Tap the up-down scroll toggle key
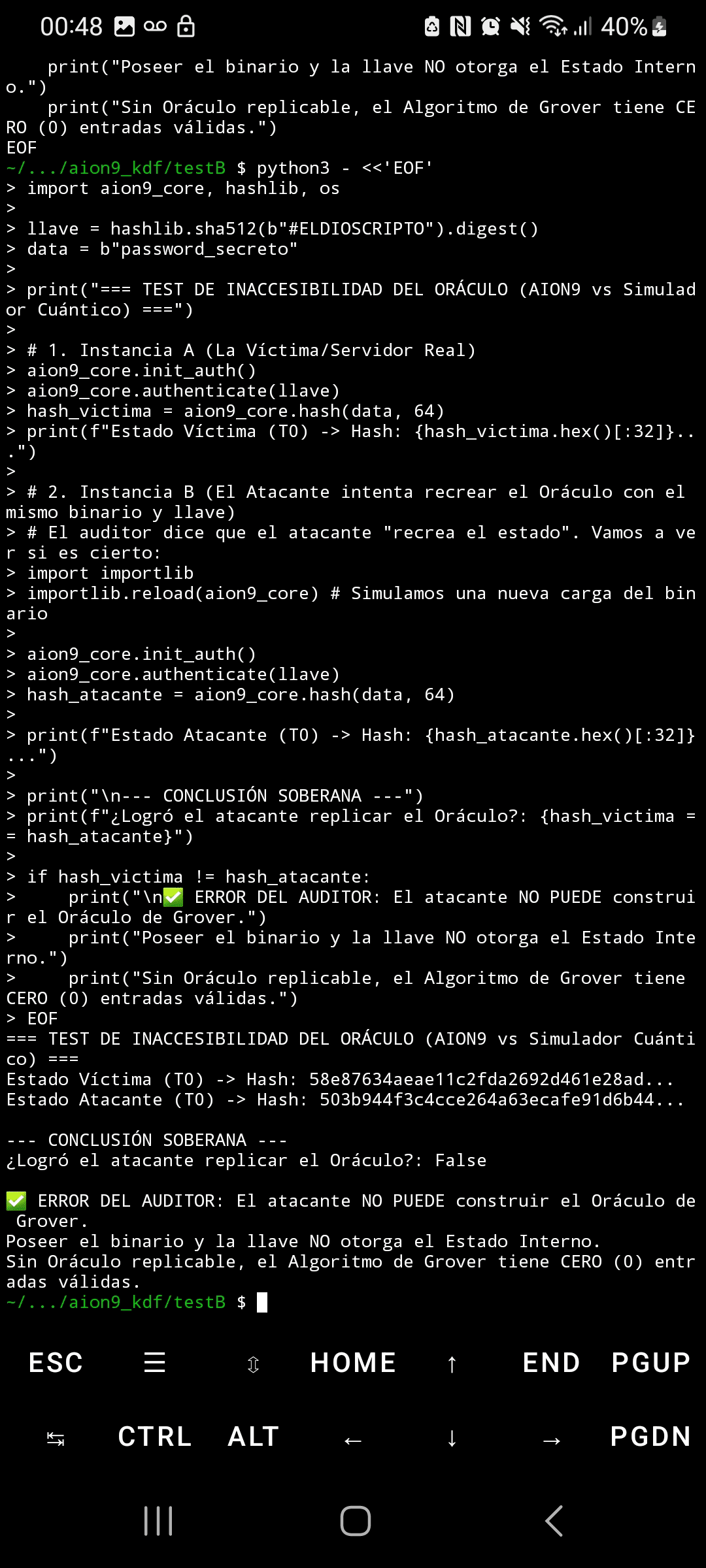The image size is (706, 1568). [254, 1364]
